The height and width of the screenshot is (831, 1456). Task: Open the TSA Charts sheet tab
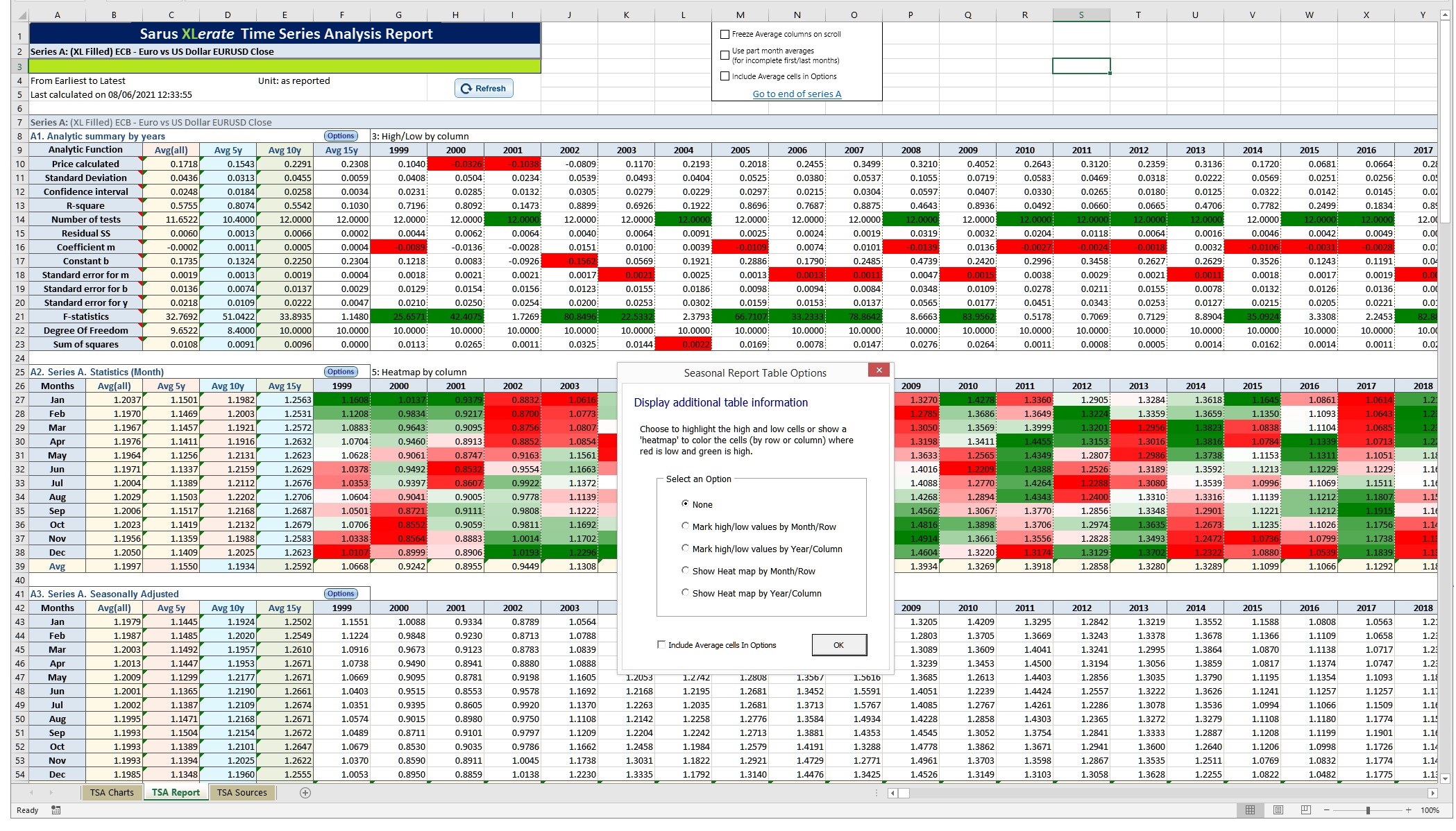[x=112, y=793]
